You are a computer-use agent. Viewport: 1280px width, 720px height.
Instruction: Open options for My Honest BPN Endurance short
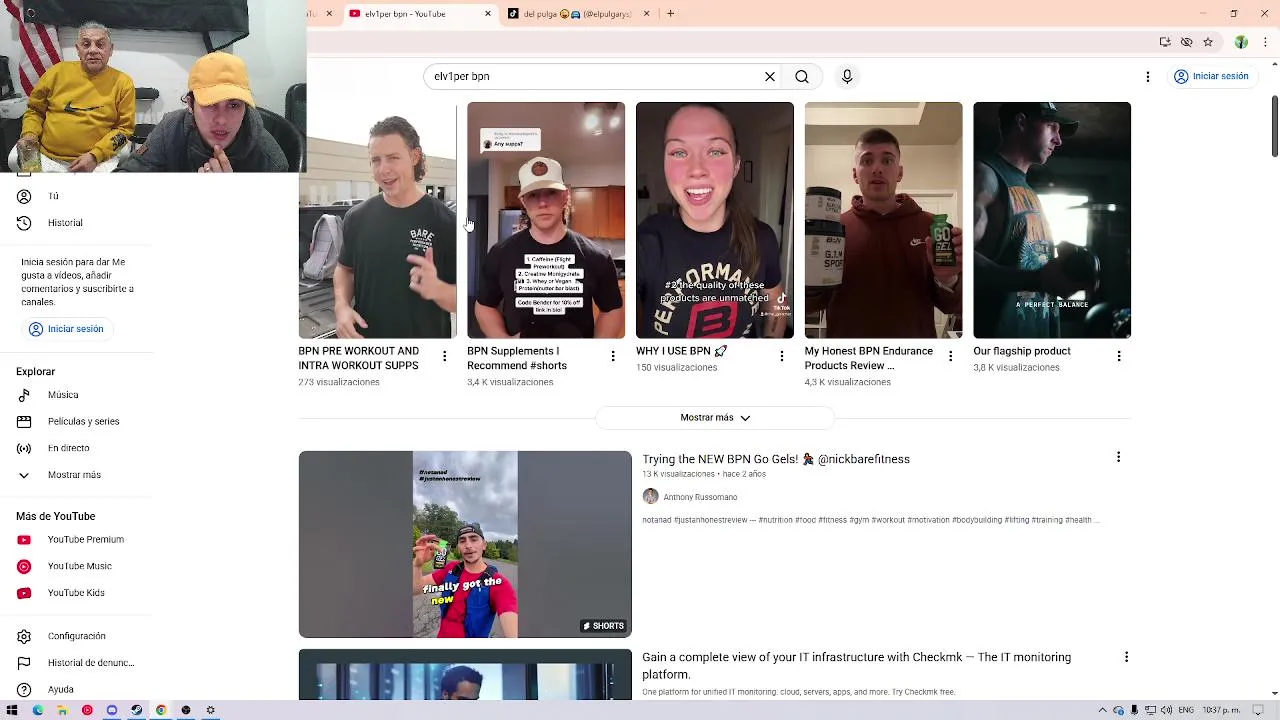point(951,356)
